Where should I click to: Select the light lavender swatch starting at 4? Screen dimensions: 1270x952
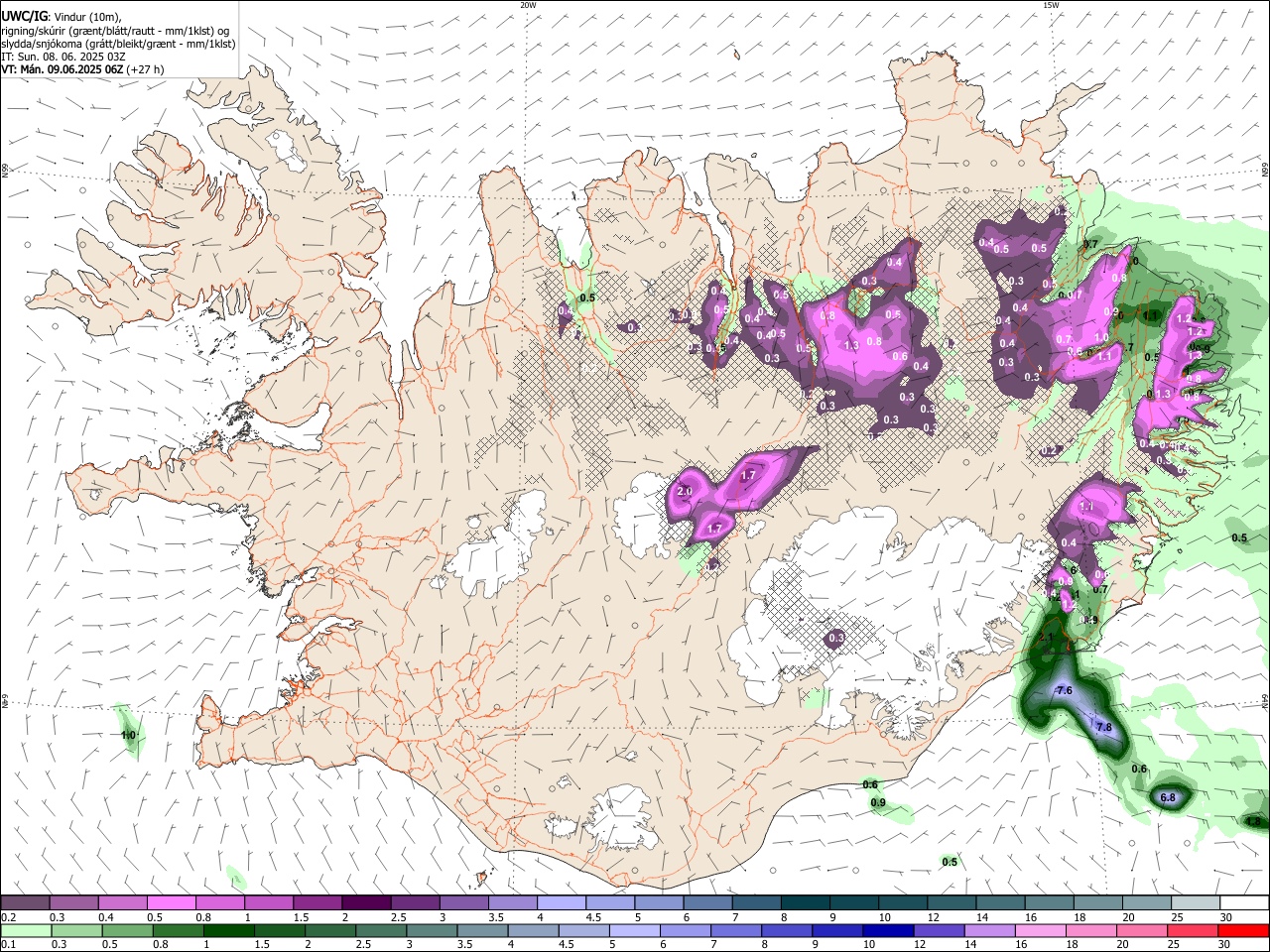tap(562, 903)
